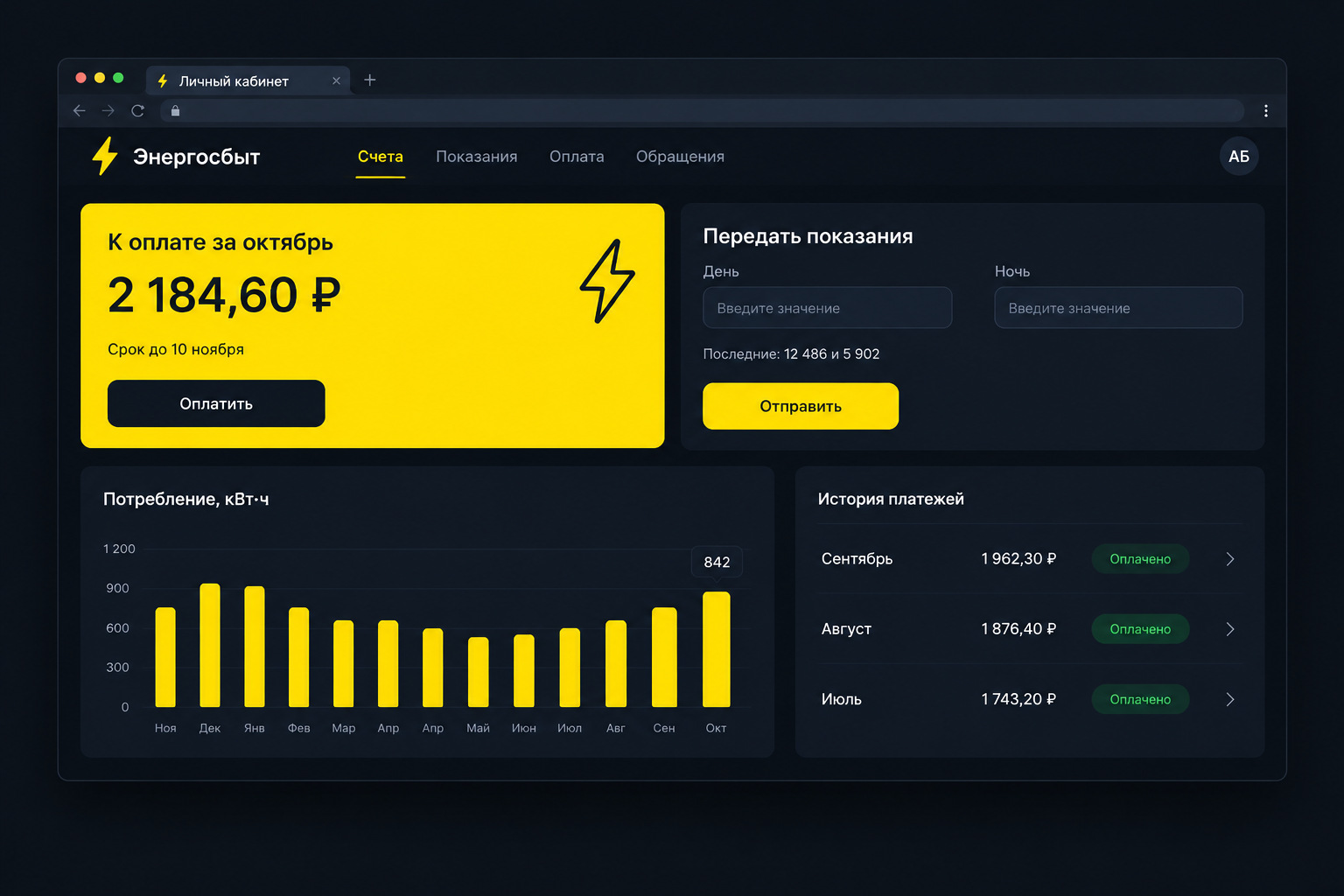Go back using the browser back arrow
Viewport: 1344px width, 896px height.
pos(80,110)
